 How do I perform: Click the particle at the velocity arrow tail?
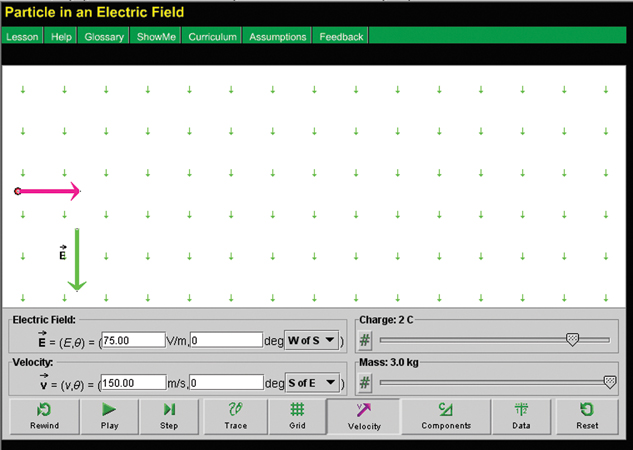pos(17,191)
